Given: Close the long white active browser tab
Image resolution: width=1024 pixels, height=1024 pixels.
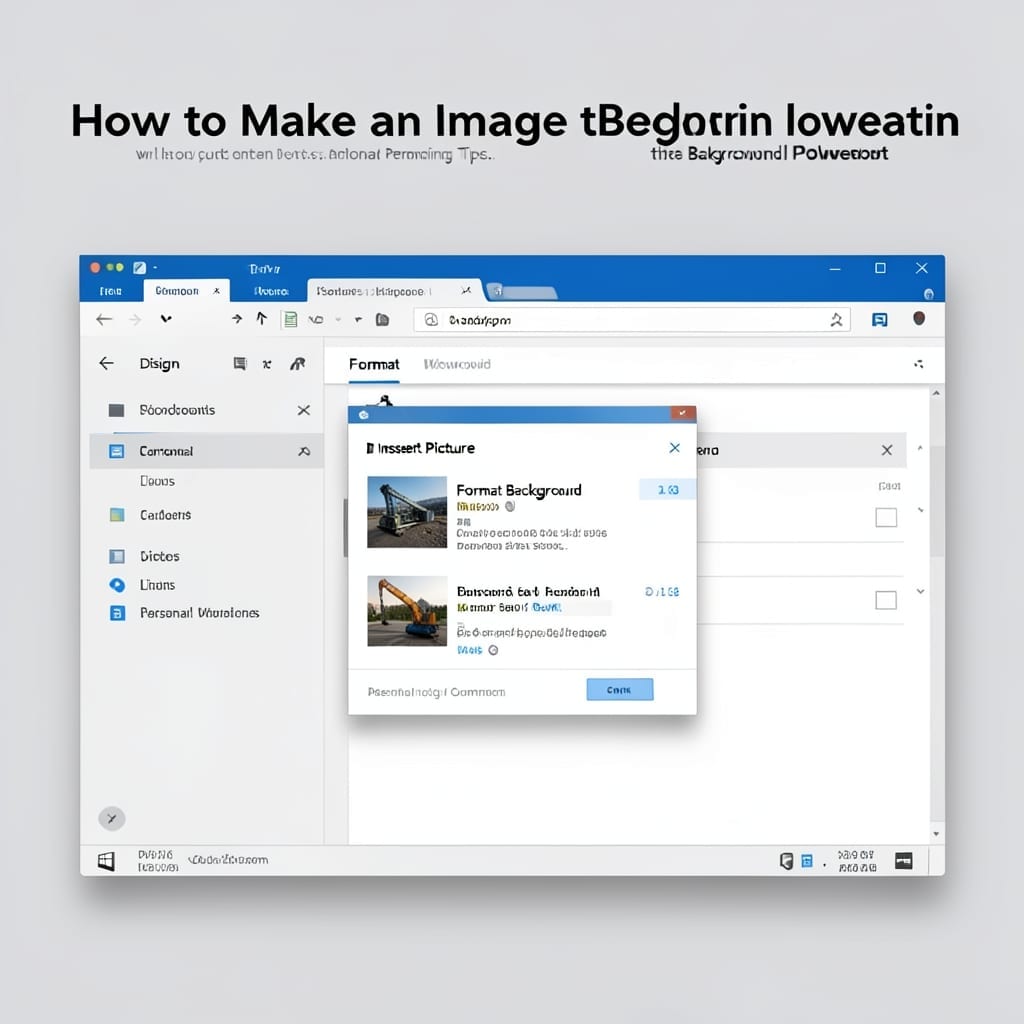Looking at the screenshot, I should pyautogui.click(x=466, y=290).
